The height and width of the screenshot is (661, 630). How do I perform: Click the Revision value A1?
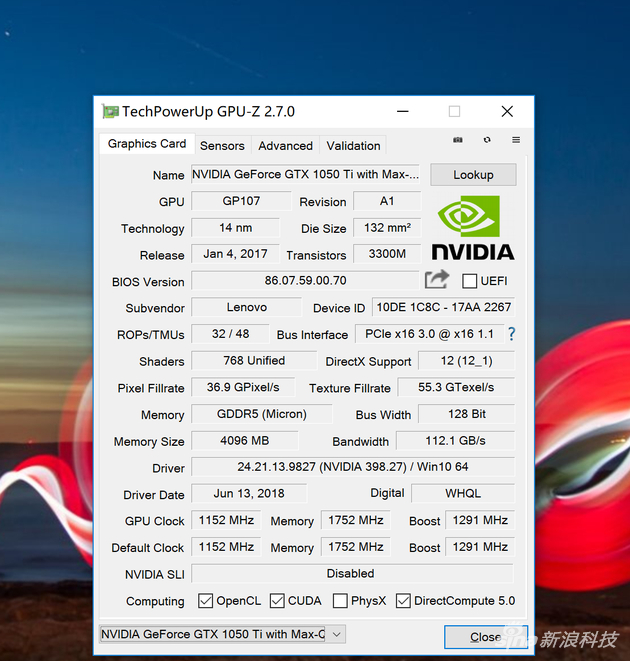tap(387, 201)
